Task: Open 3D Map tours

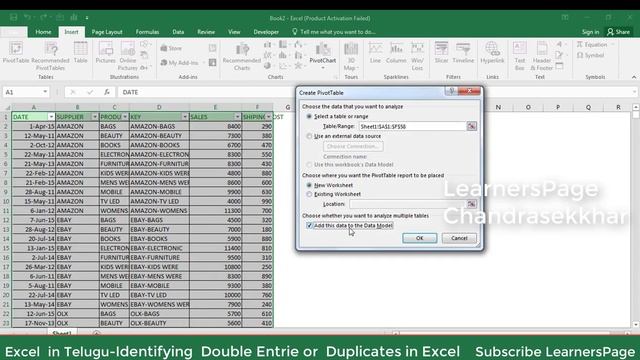Action: [351, 56]
